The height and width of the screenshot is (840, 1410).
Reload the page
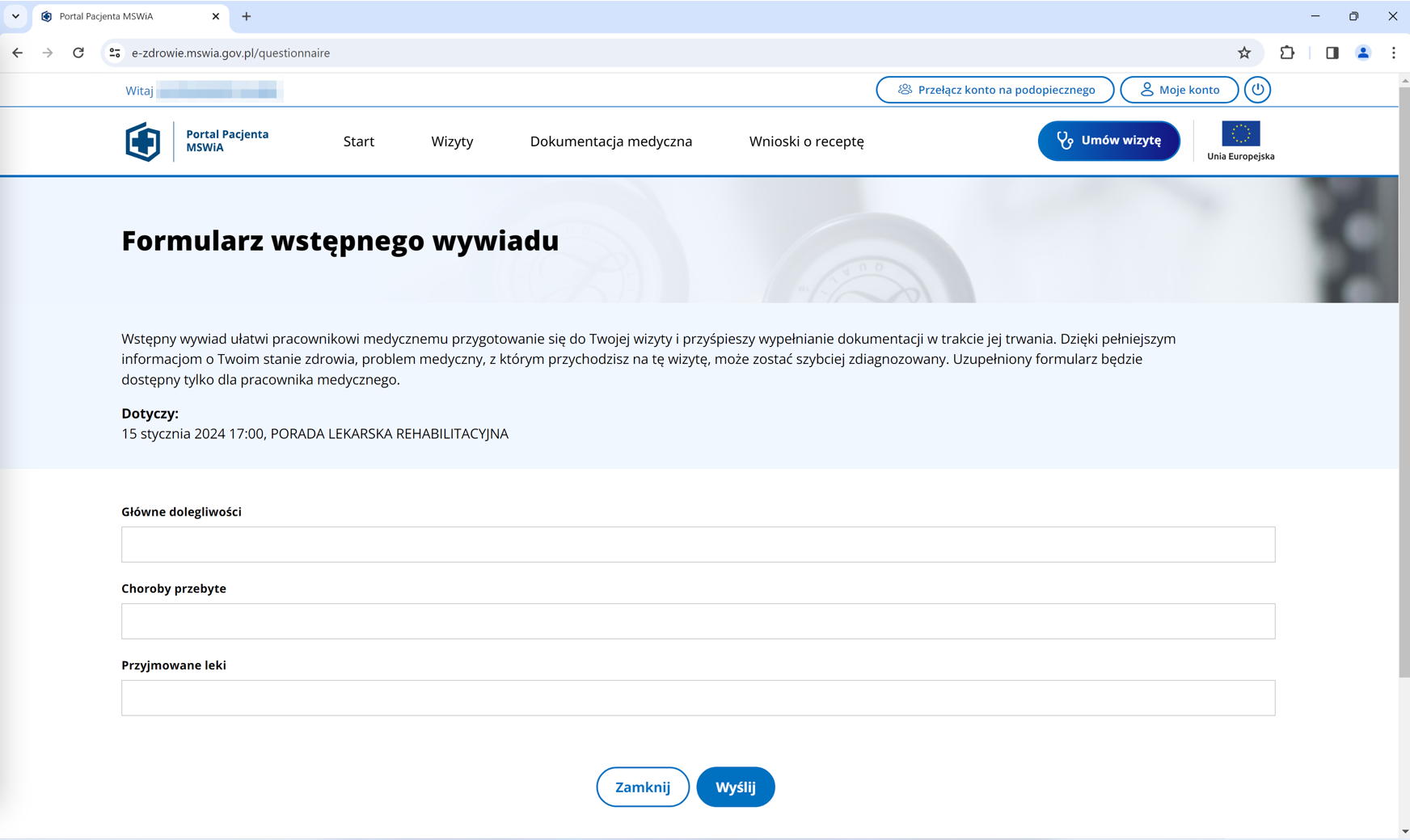pyautogui.click(x=78, y=53)
